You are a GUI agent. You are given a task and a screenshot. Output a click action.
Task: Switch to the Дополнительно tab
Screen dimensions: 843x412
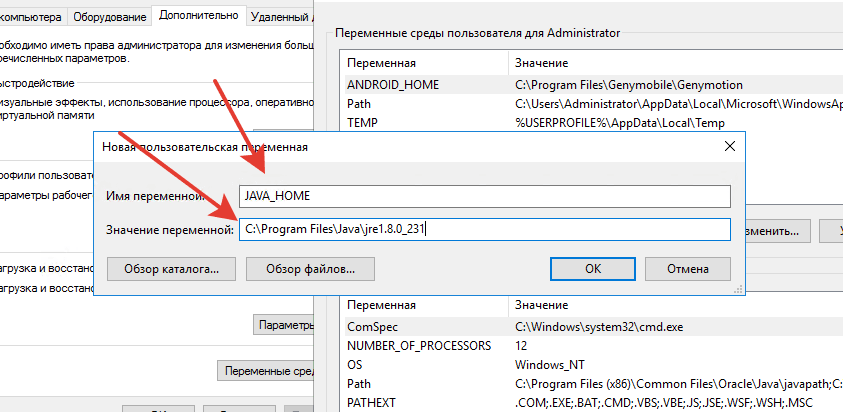point(199,16)
